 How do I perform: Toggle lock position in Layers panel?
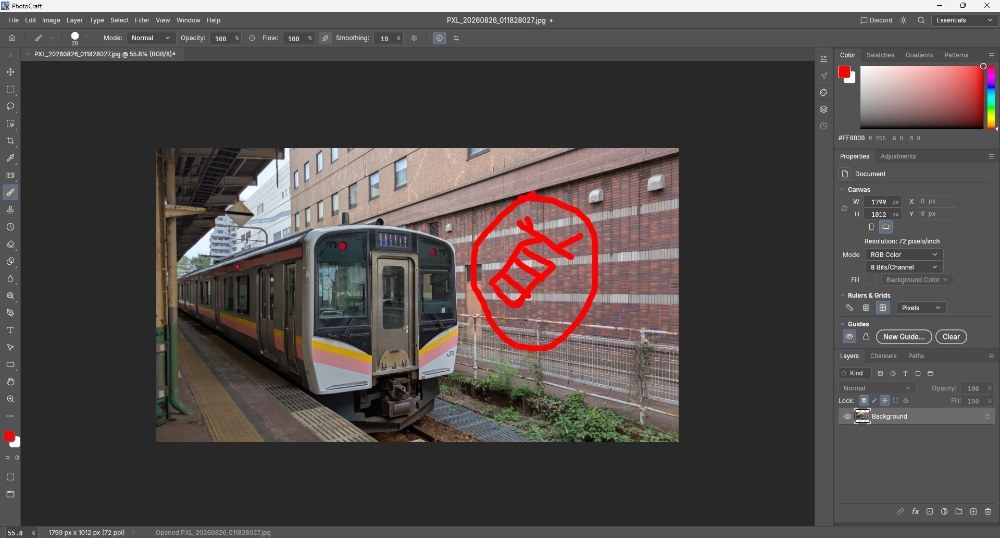pyautogui.click(x=885, y=401)
